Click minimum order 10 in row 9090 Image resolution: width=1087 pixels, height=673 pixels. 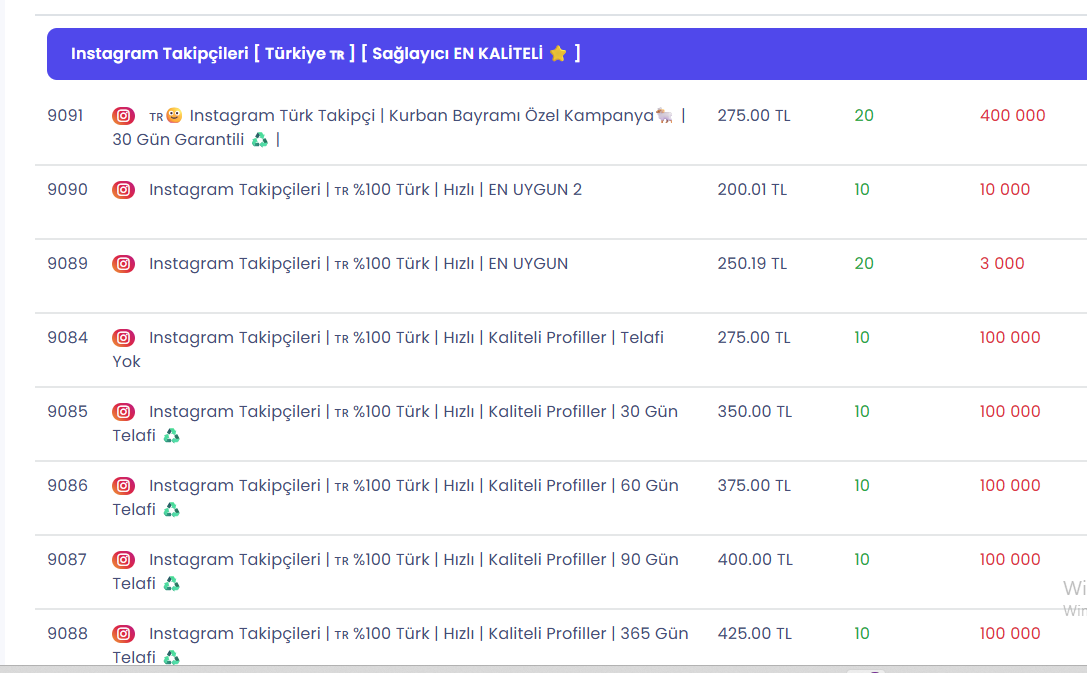[x=862, y=190]
